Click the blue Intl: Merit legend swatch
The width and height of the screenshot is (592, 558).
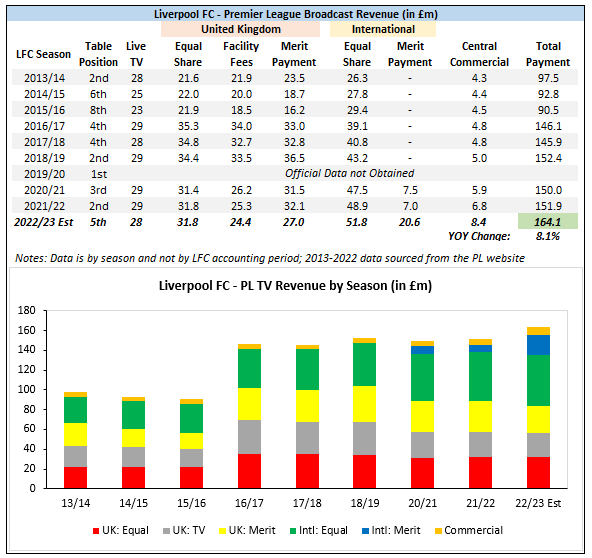click(365, 531)
